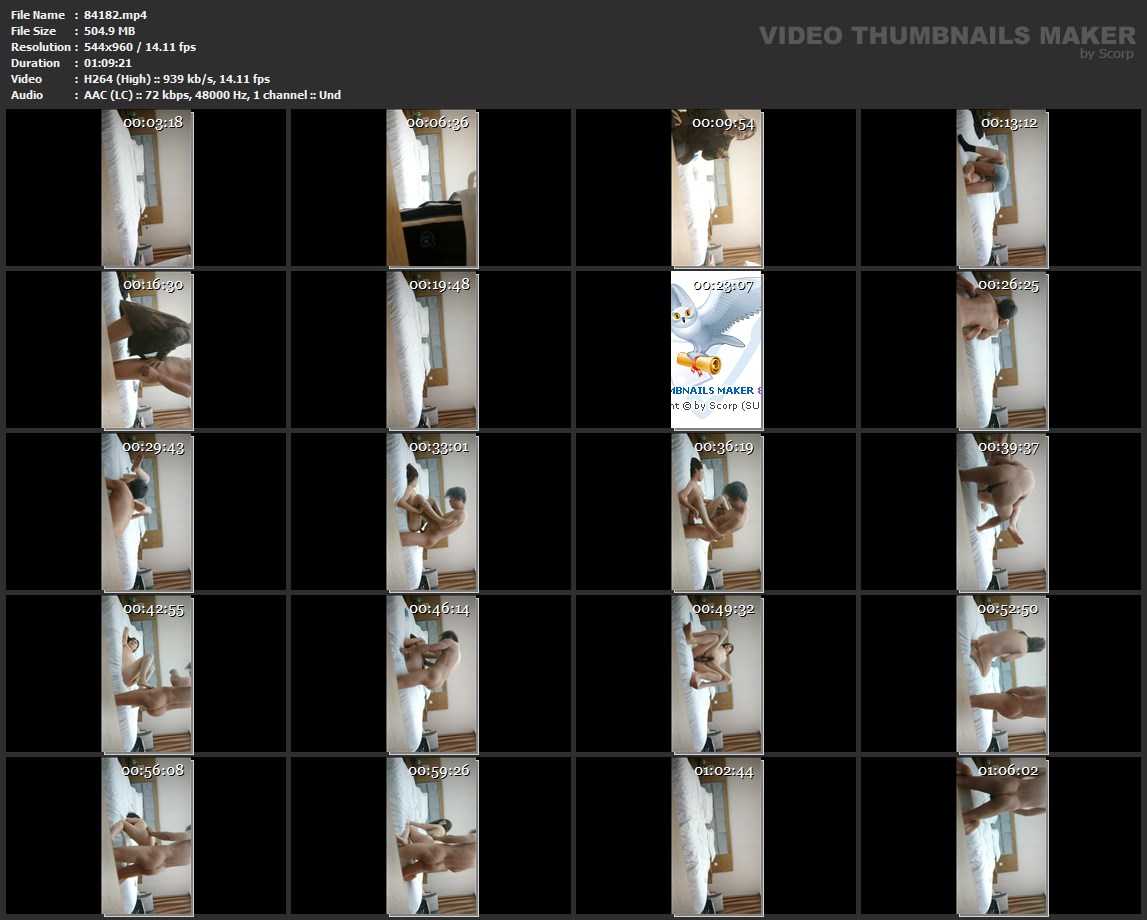Open the thumbnail at 01:02:44
The width and height of the screenshot is (1147, 920).
coord(717,836)
